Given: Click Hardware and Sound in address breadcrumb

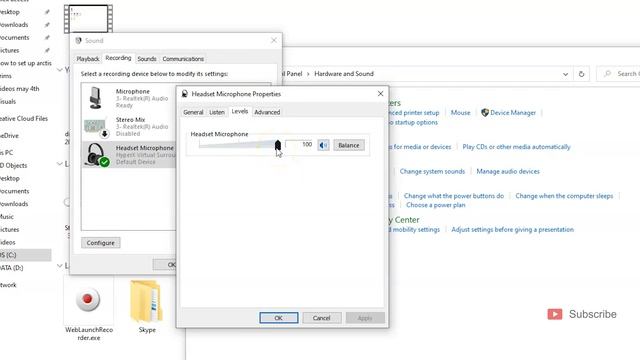Looking at the screenshot, I should click(x=344, y=74).
